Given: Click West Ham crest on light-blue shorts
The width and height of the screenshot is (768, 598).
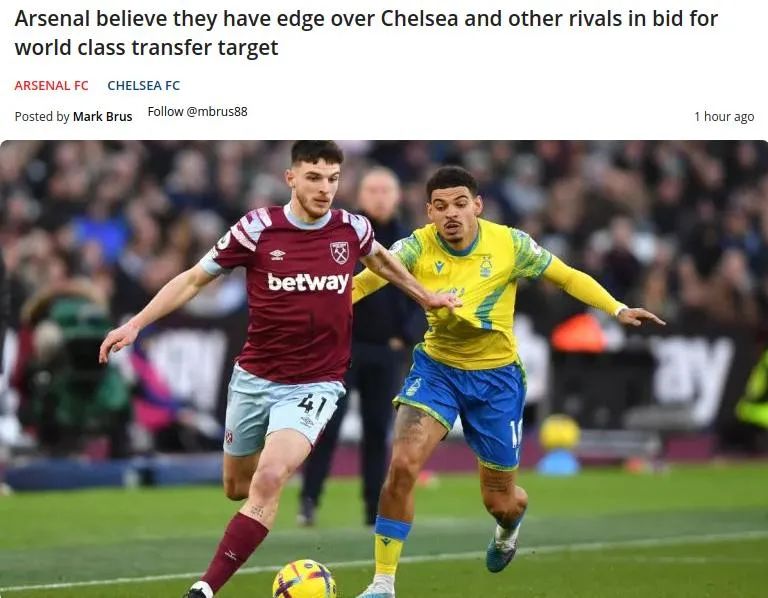Looking at the screenshot, I should pyautogui.click(x=229, y=437).
